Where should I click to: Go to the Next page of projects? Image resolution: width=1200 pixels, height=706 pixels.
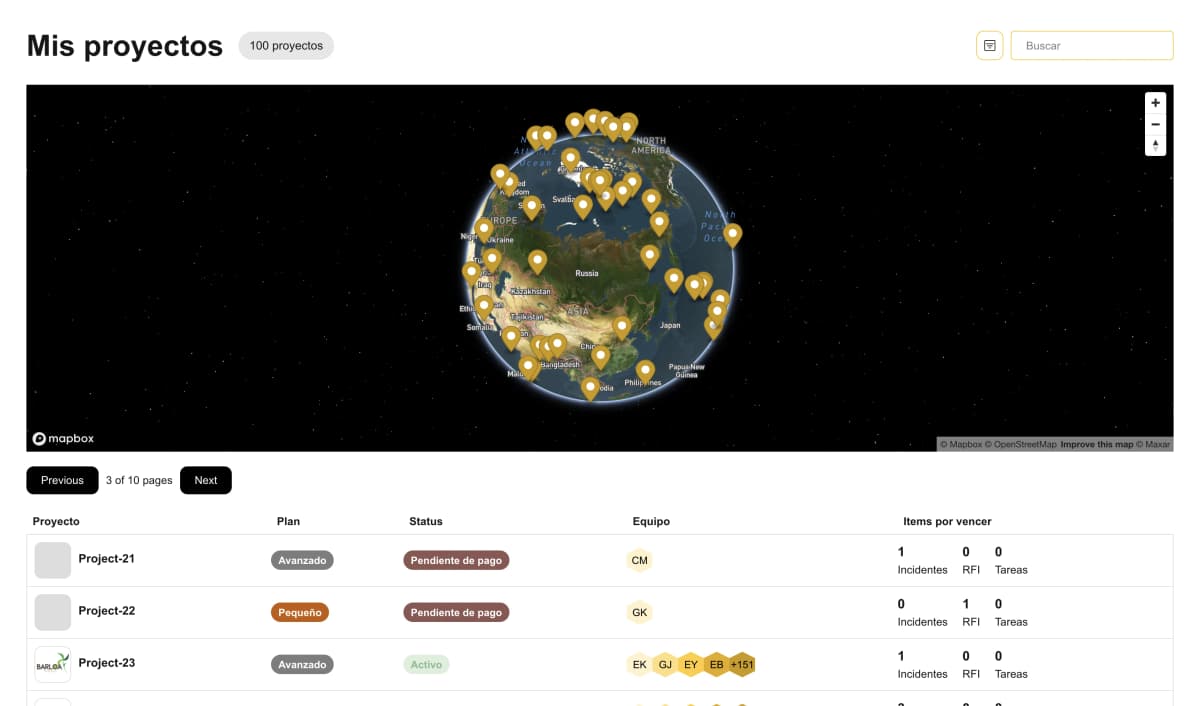coord(205,480)
